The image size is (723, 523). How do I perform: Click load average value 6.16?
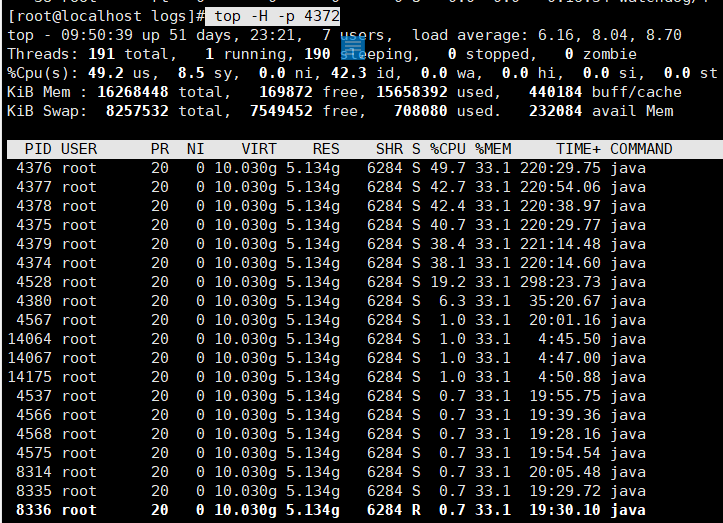pos(556,35)
